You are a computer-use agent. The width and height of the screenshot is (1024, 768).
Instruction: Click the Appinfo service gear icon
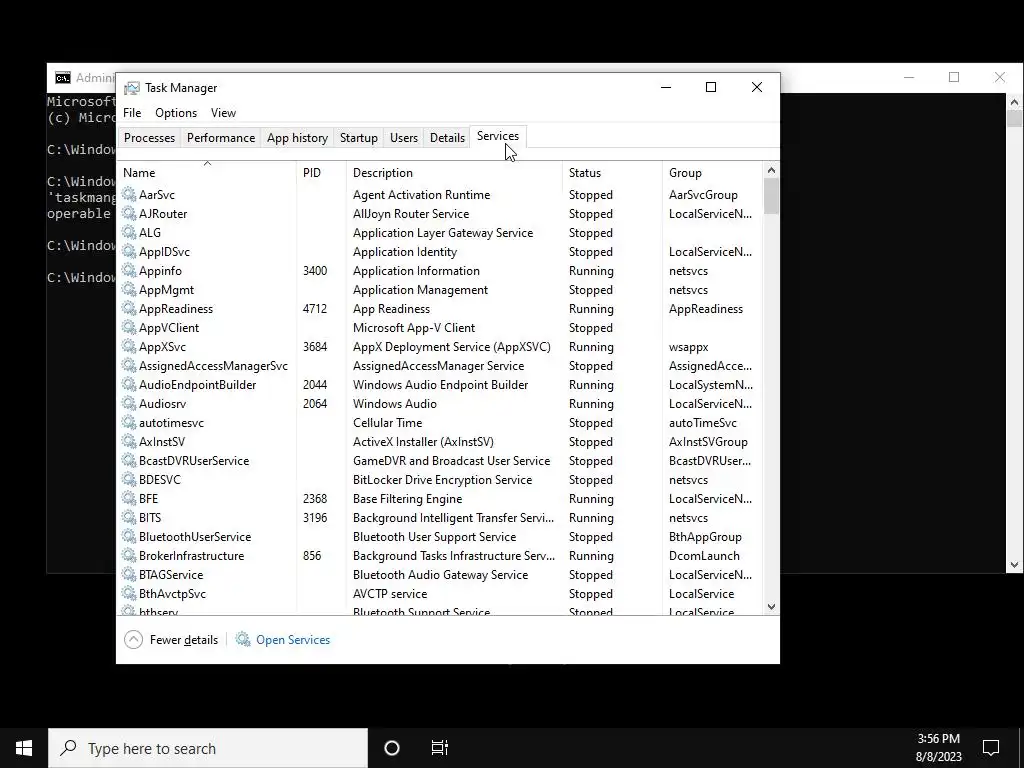pos(129,270)
